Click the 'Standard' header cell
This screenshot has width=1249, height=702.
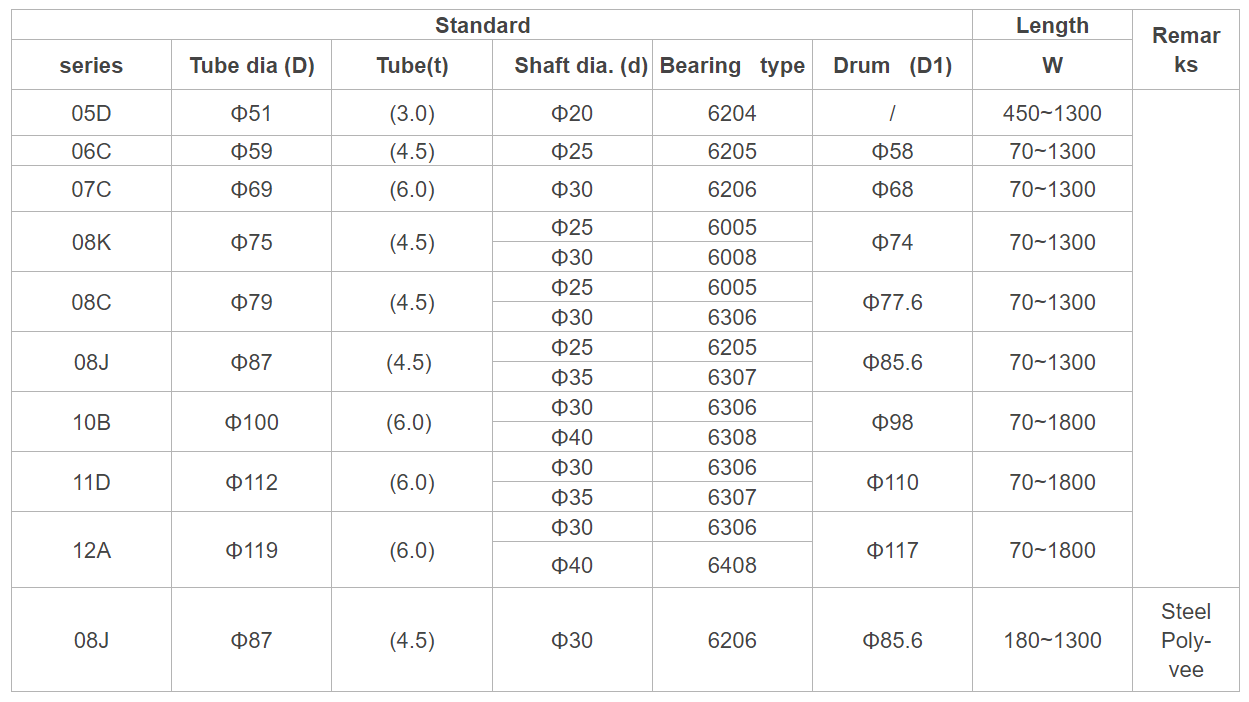tap(483, 26)
